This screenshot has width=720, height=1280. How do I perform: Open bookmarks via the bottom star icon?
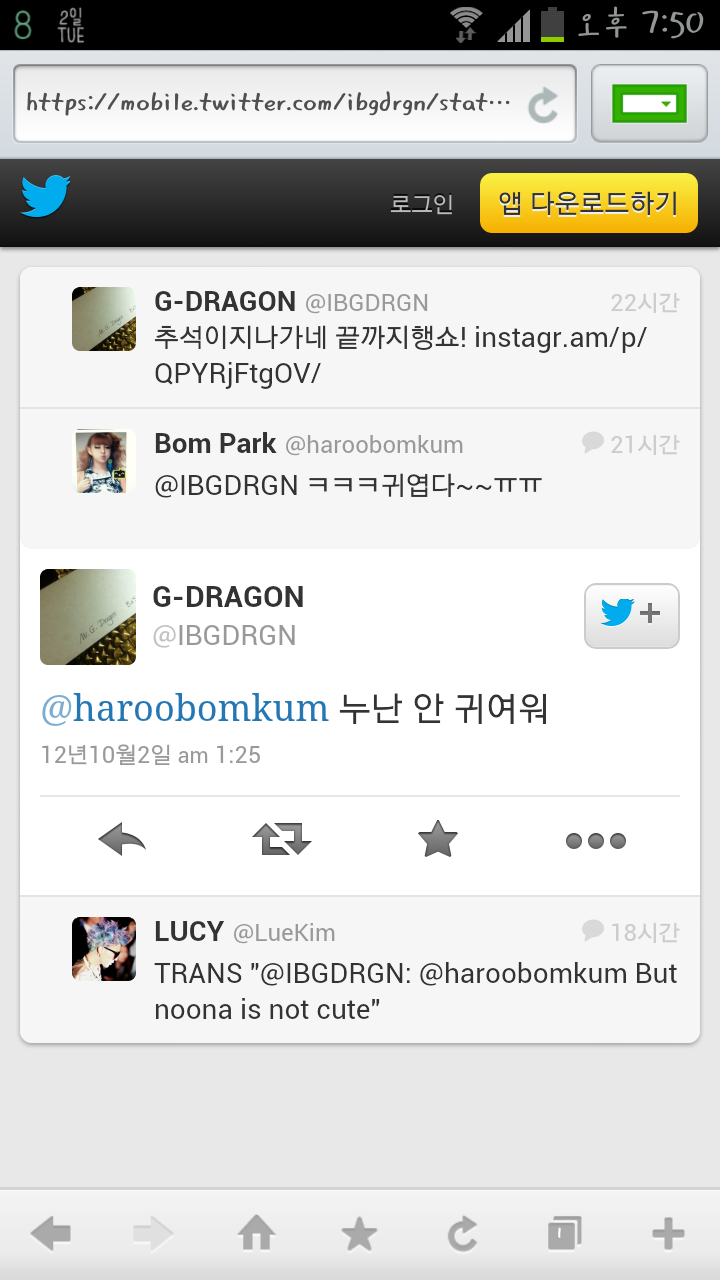click(359, 1235)
